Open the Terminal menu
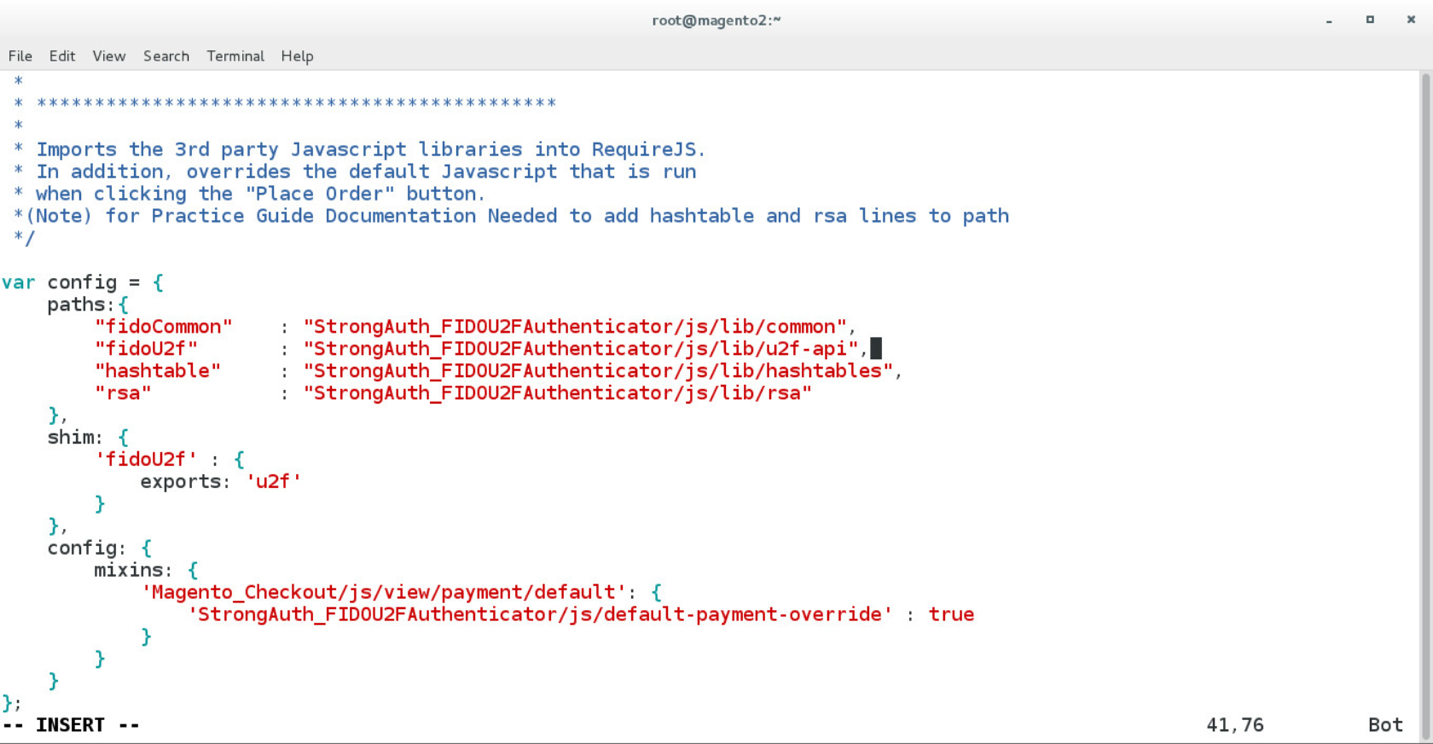 point(235,56)
